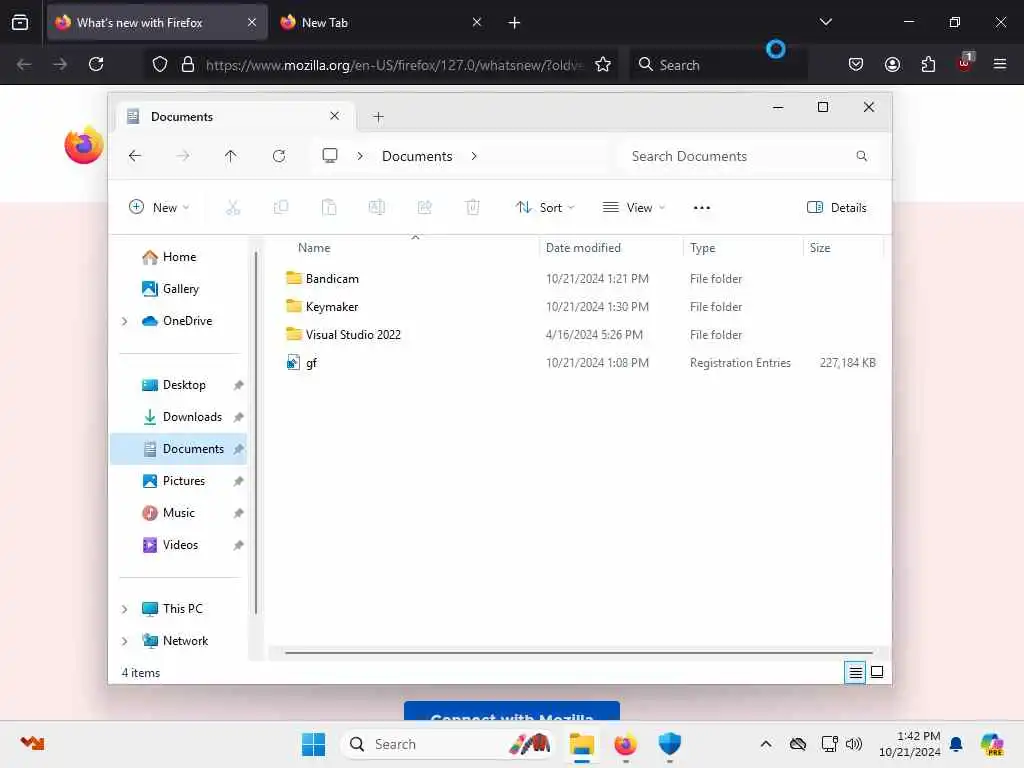
Task: Close the New Tab tab in Firefox
Action: coord(477,22)
